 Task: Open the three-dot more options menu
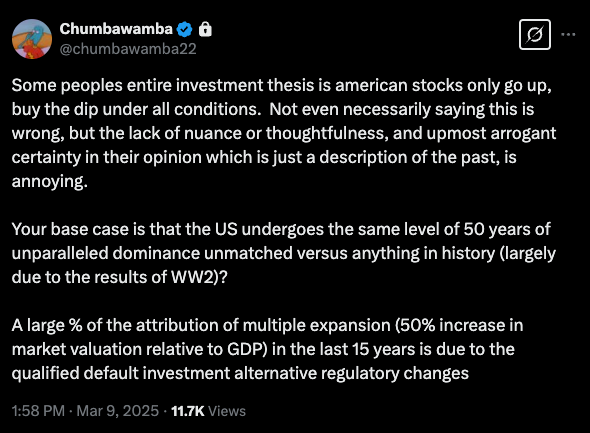[568, 34]
